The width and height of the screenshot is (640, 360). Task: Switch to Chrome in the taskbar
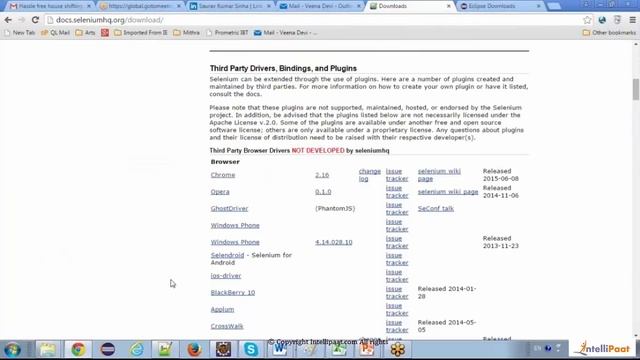(78, 349)
